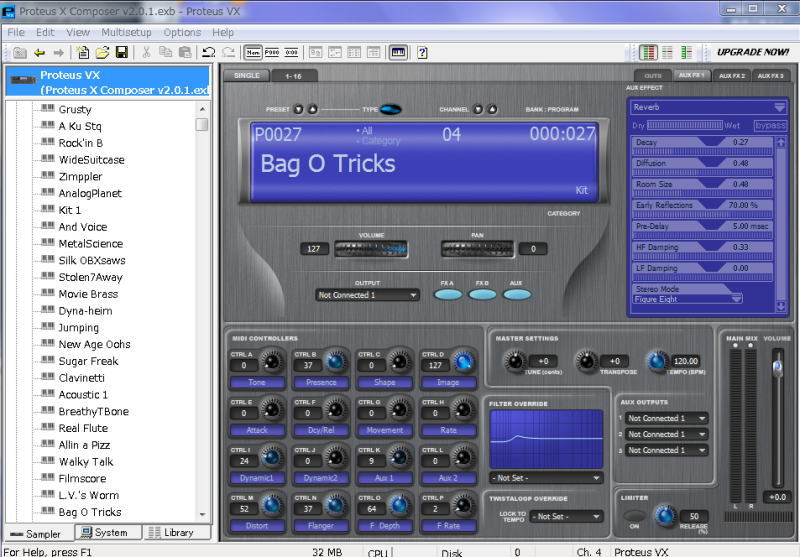This screenshot has height=557, width=800.
Task: Open the Help menu
Action: 223,32
